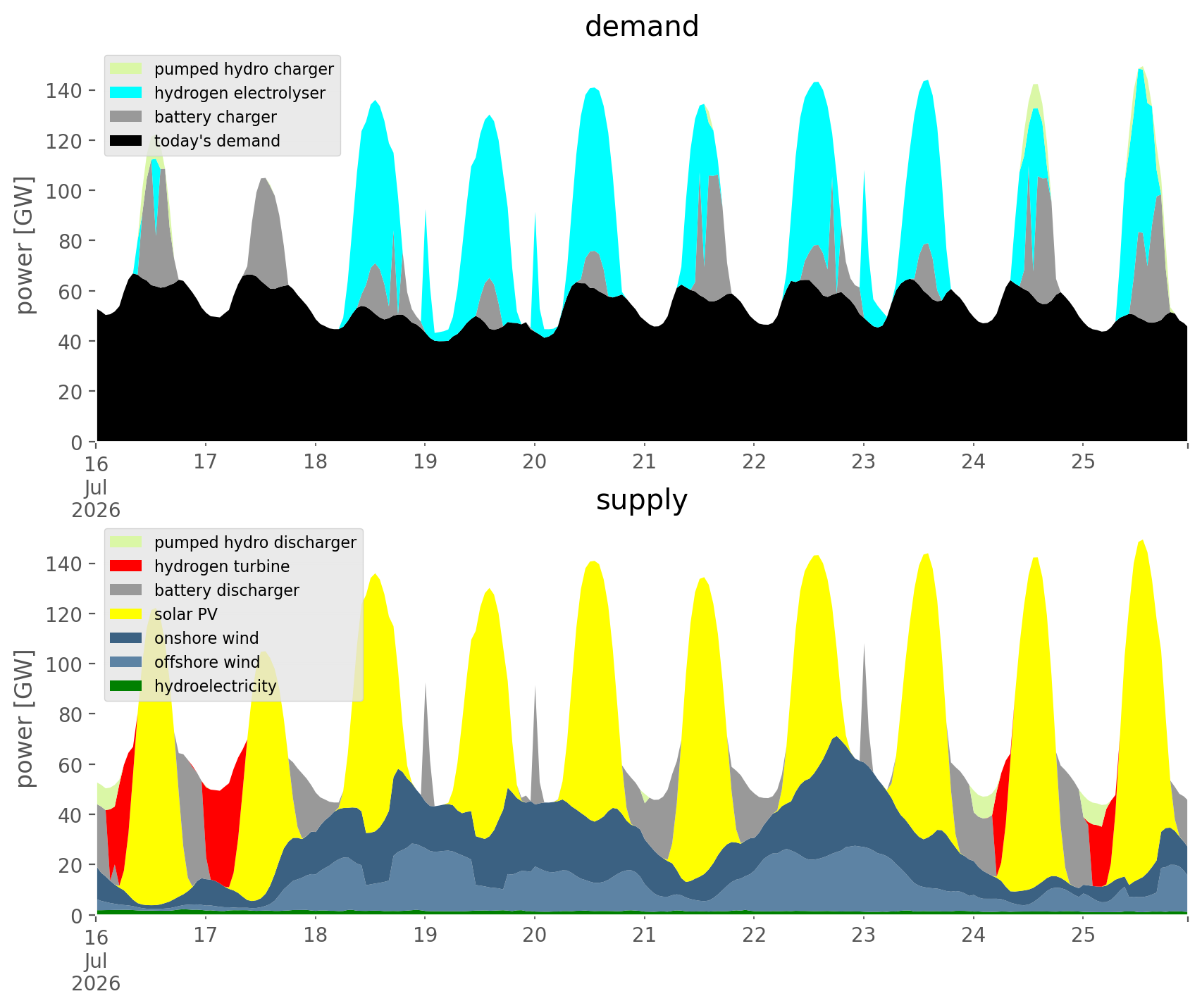The width and height of the screenshot is (1202, 1008).
Task: Click the 120 tick label on supply chart
Action: coord(64,614)
